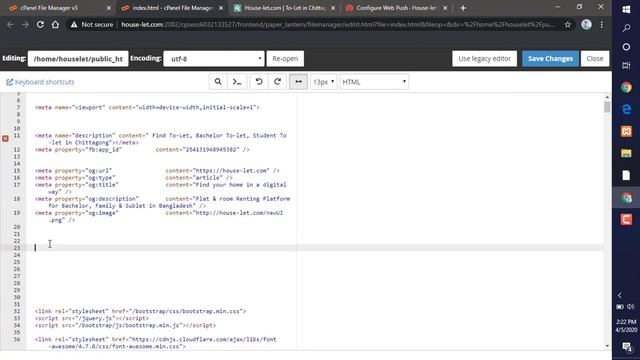Screen dimensions: 640x360
Task: Reload the current page
Action: (40, 24)
